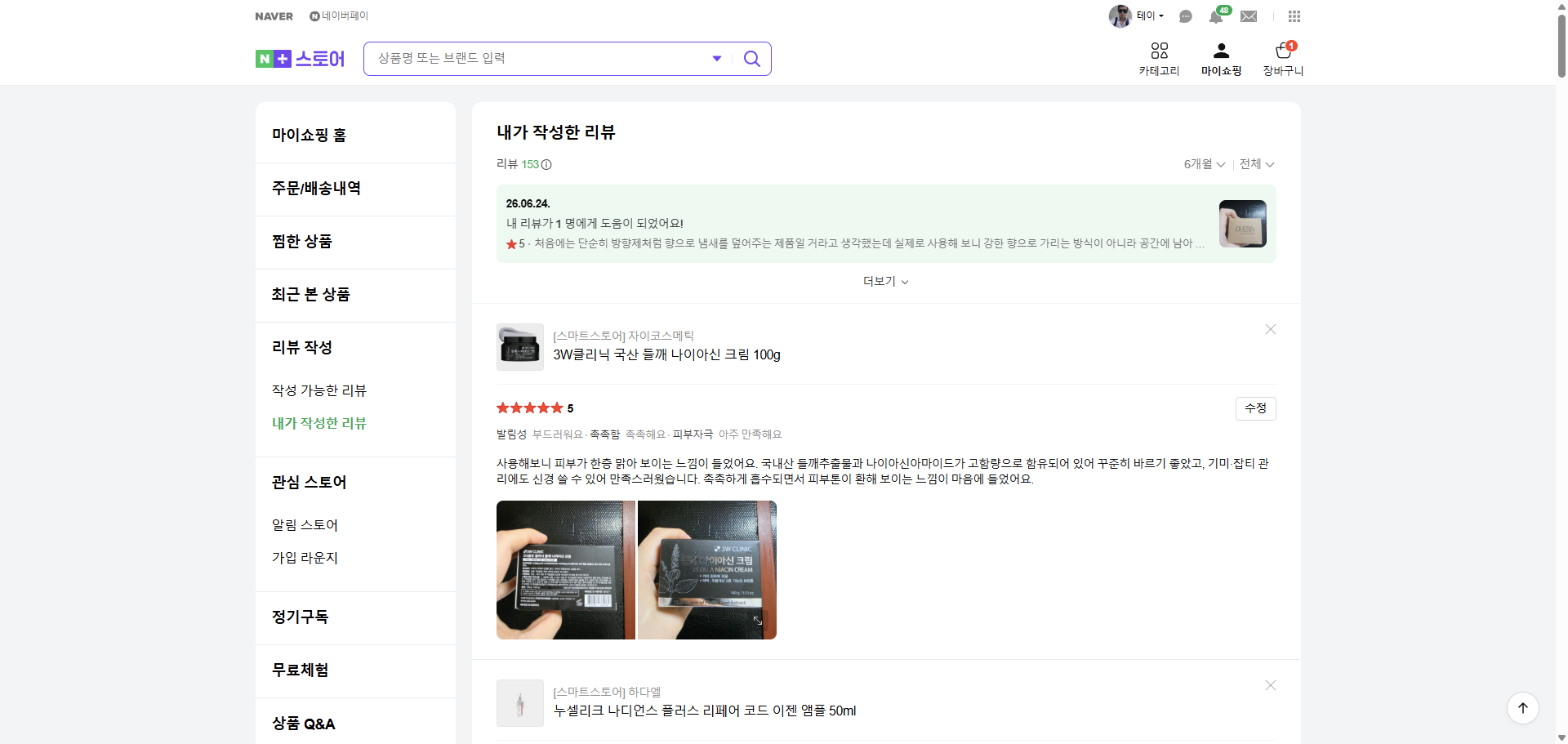
Task: Open 3W클리닉 cream product thumbnail
Action: coord(520,347)
